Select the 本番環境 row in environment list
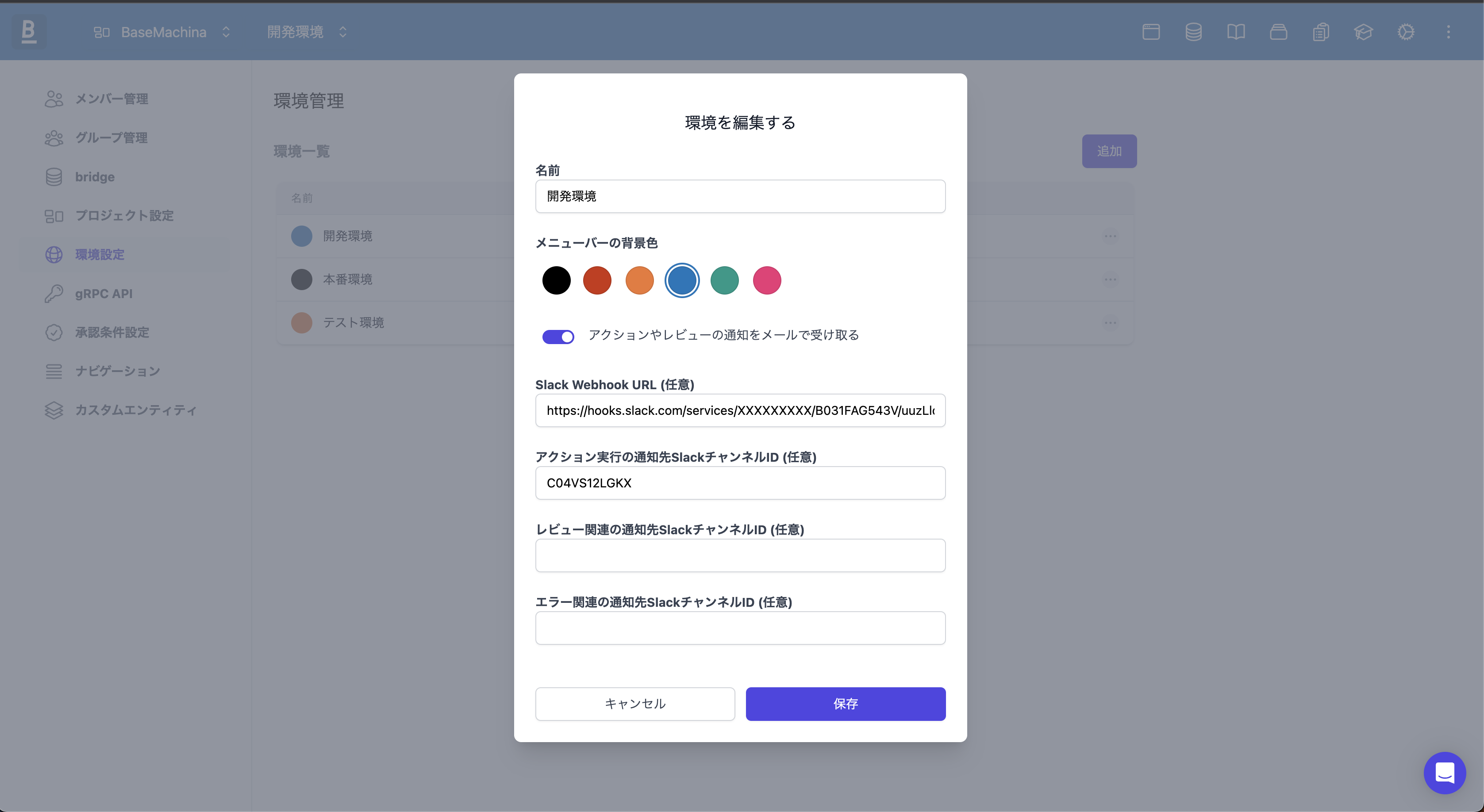Image resolution: width=1484 pixels, height=812 pixels. coord(705,280)
